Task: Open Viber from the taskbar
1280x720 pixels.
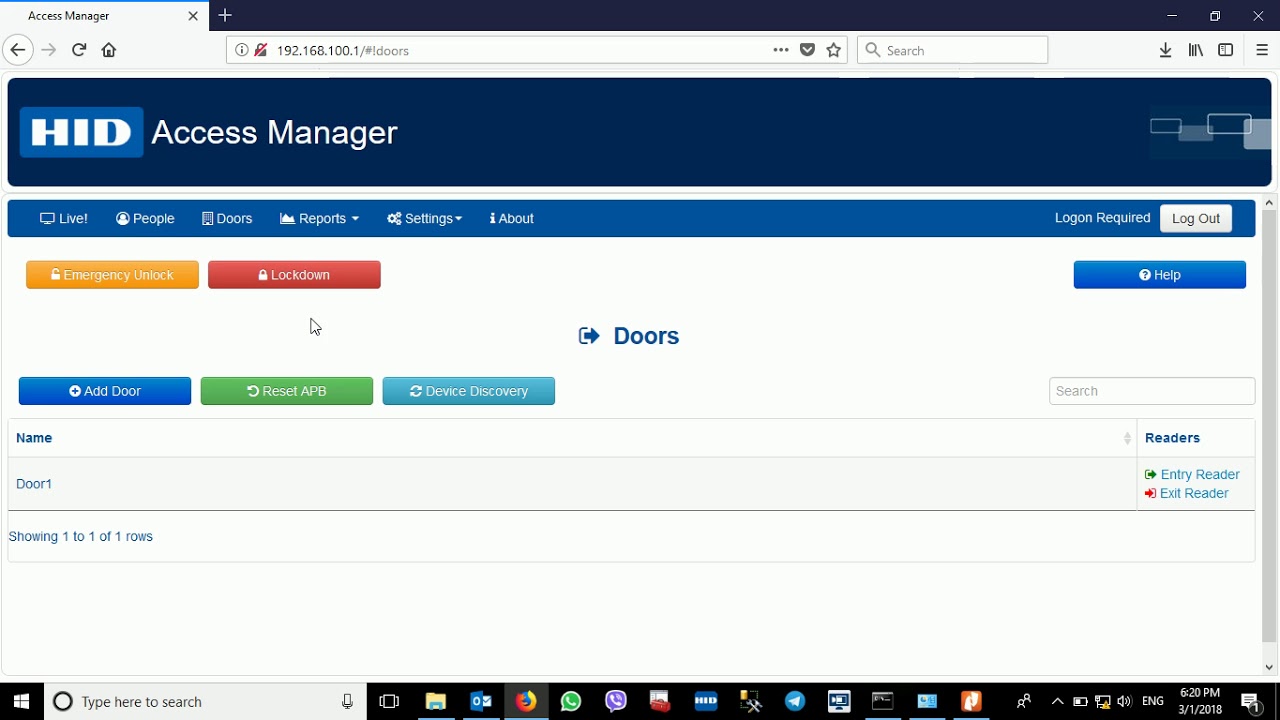Action: point(616,701)
